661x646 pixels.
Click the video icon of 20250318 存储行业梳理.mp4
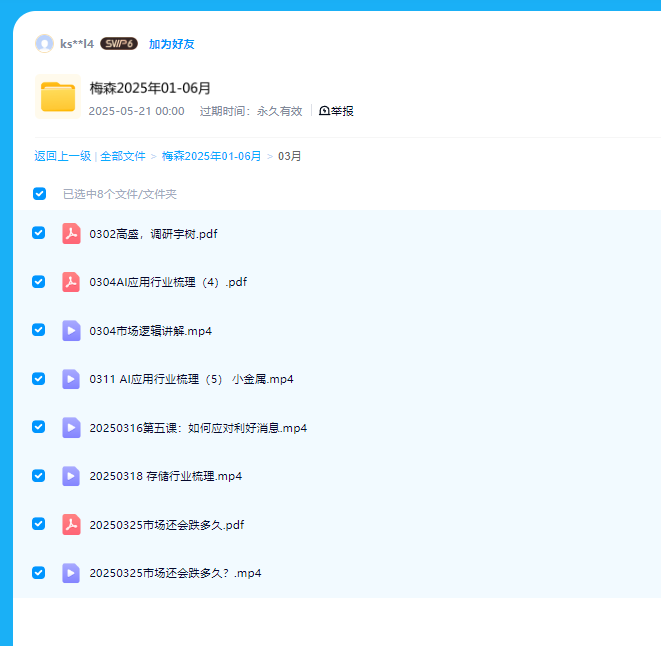71,476
